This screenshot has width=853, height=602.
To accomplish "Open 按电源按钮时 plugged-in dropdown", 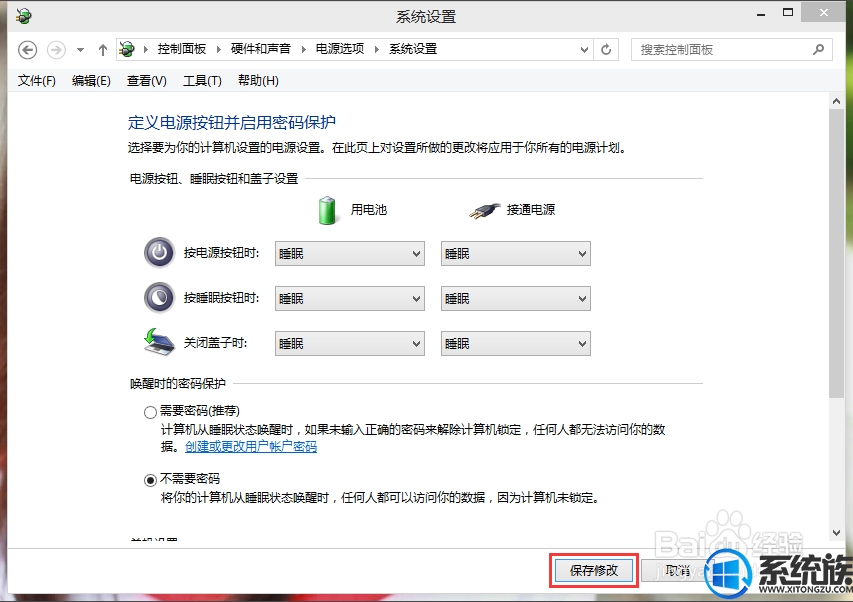I will point(516,254).
